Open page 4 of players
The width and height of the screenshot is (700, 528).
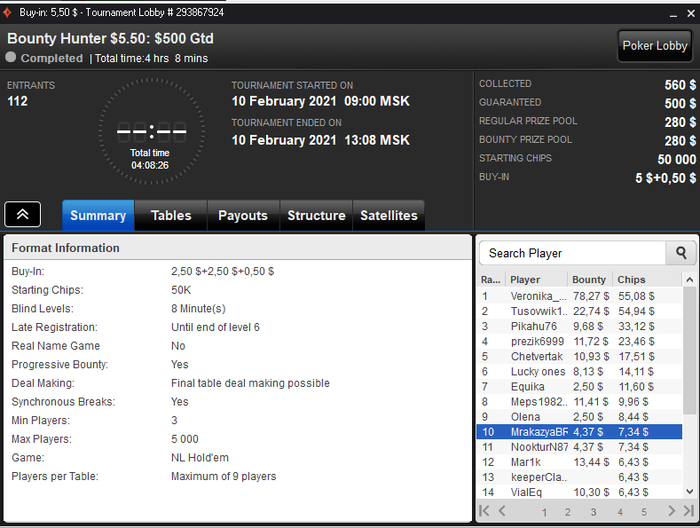pyautogui.click(x=620, y=512)
